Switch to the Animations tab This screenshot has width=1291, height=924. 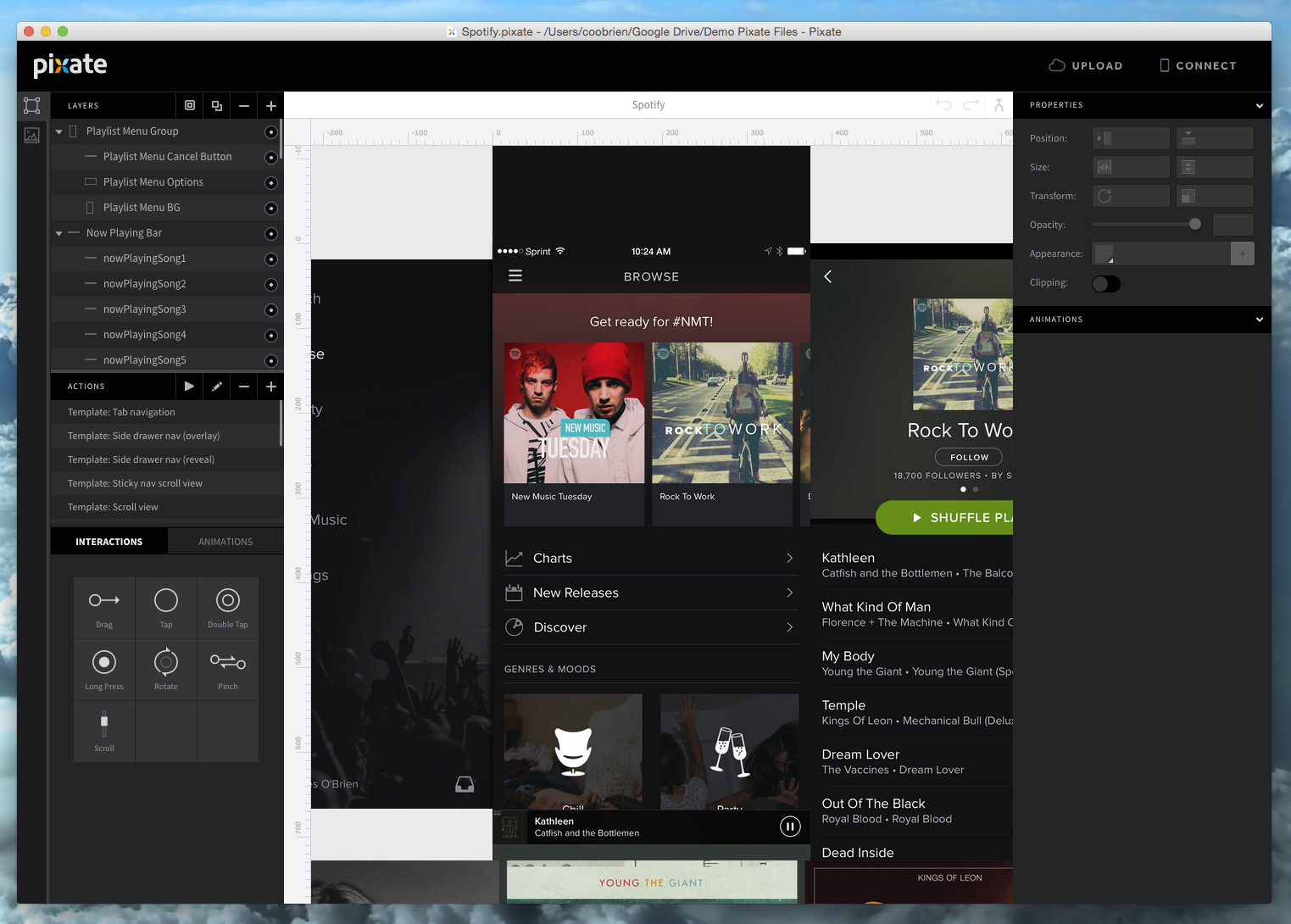coord(225,542)
